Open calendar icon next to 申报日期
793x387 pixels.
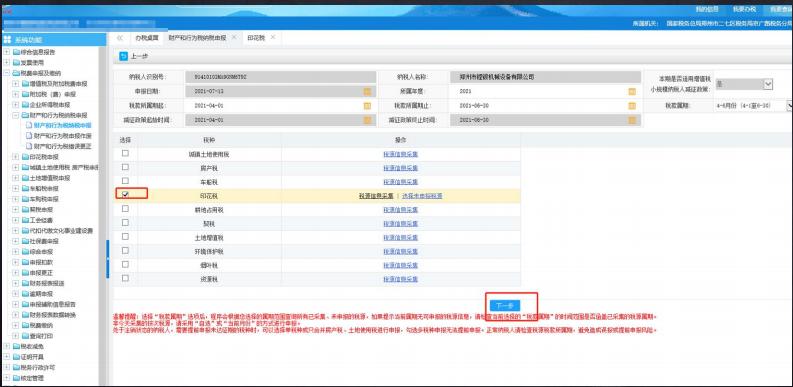coord(367,92)
